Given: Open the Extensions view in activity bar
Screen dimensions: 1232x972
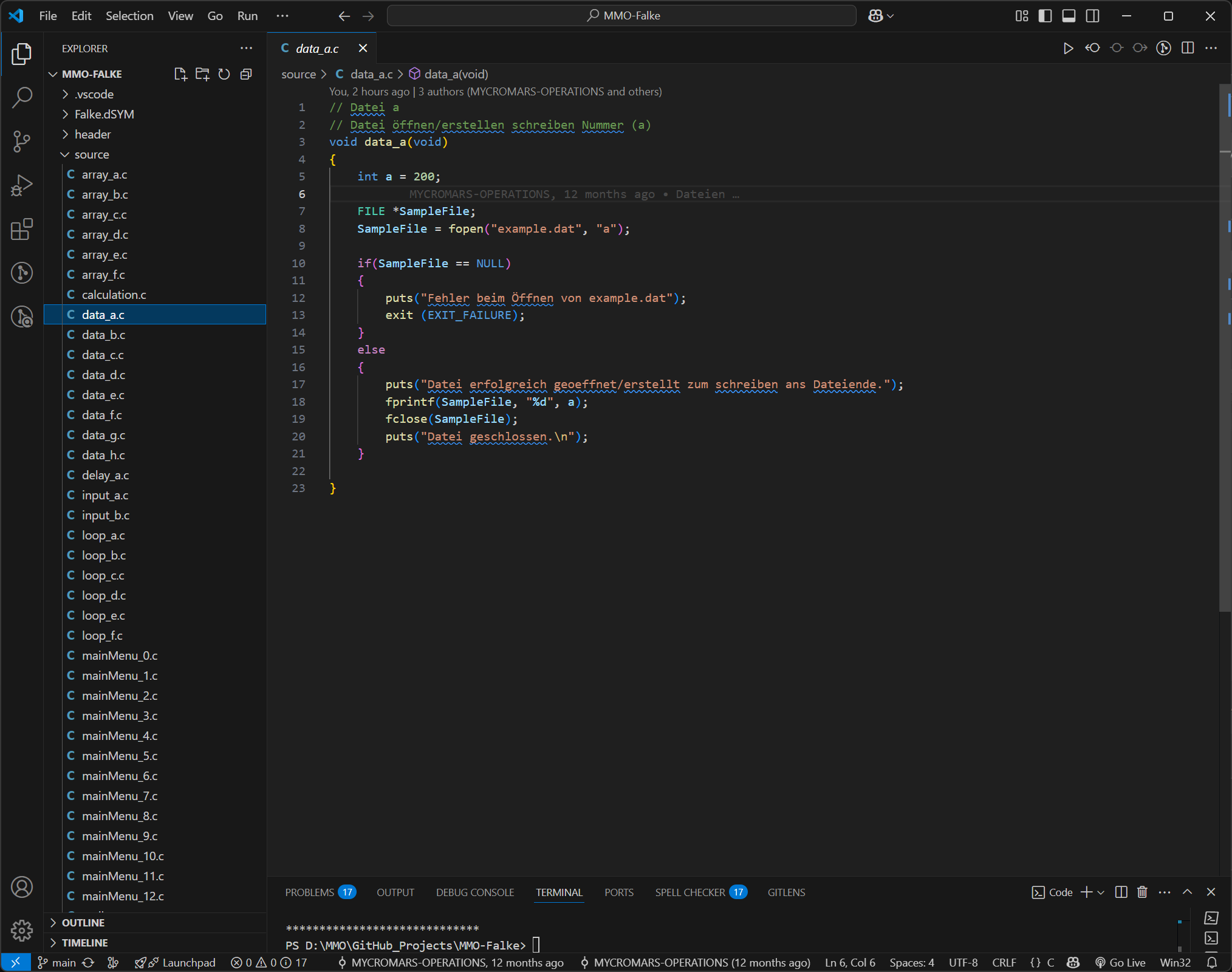Looking at the screenshot, I should click(22, 230).
